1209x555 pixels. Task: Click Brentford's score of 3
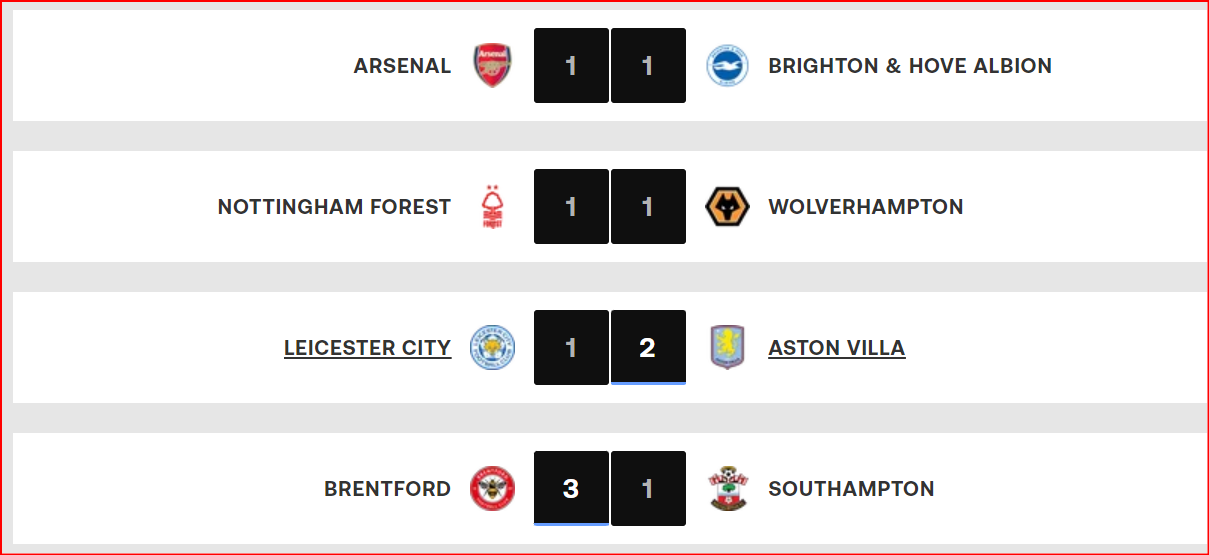(x=571, y=489)
